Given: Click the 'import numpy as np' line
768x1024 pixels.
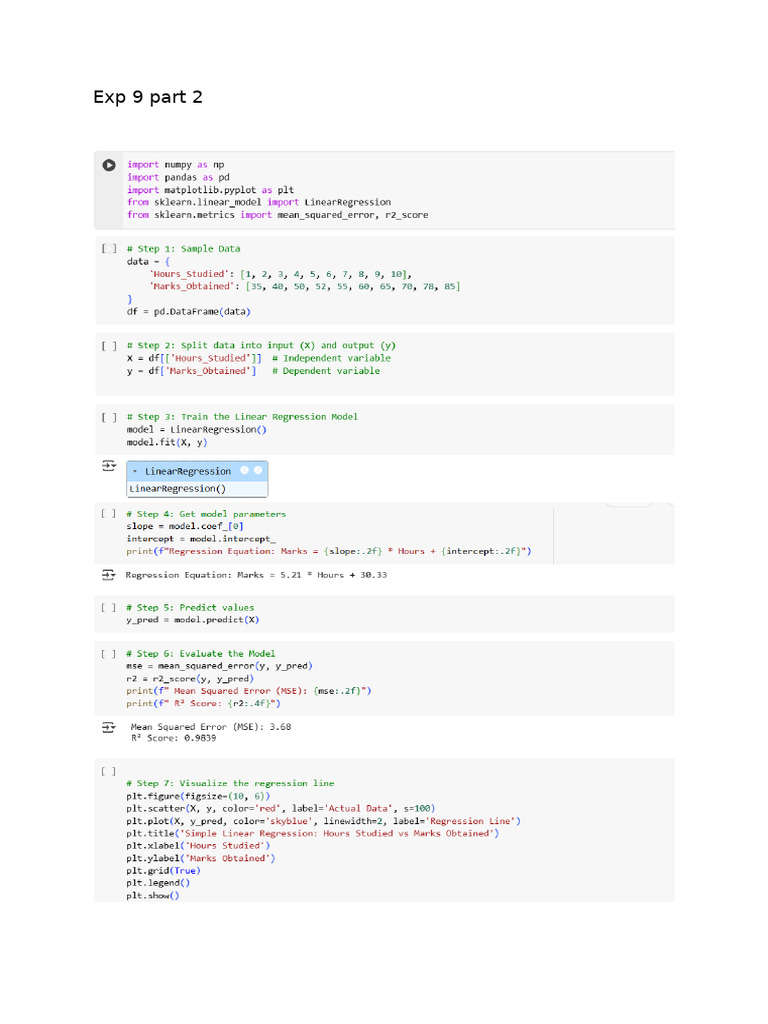Looking at the screenshot, I should click(176, 165).
